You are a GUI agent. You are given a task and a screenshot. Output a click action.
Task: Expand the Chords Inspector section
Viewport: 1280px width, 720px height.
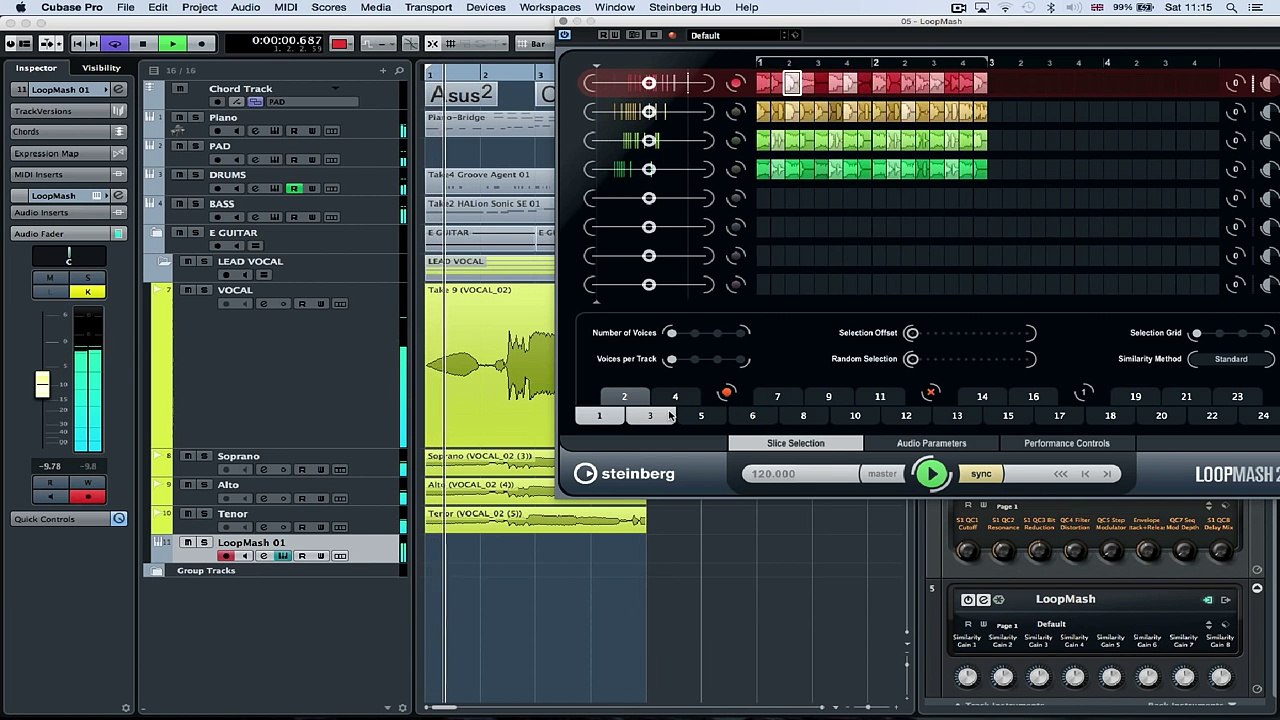coord(69,132)
